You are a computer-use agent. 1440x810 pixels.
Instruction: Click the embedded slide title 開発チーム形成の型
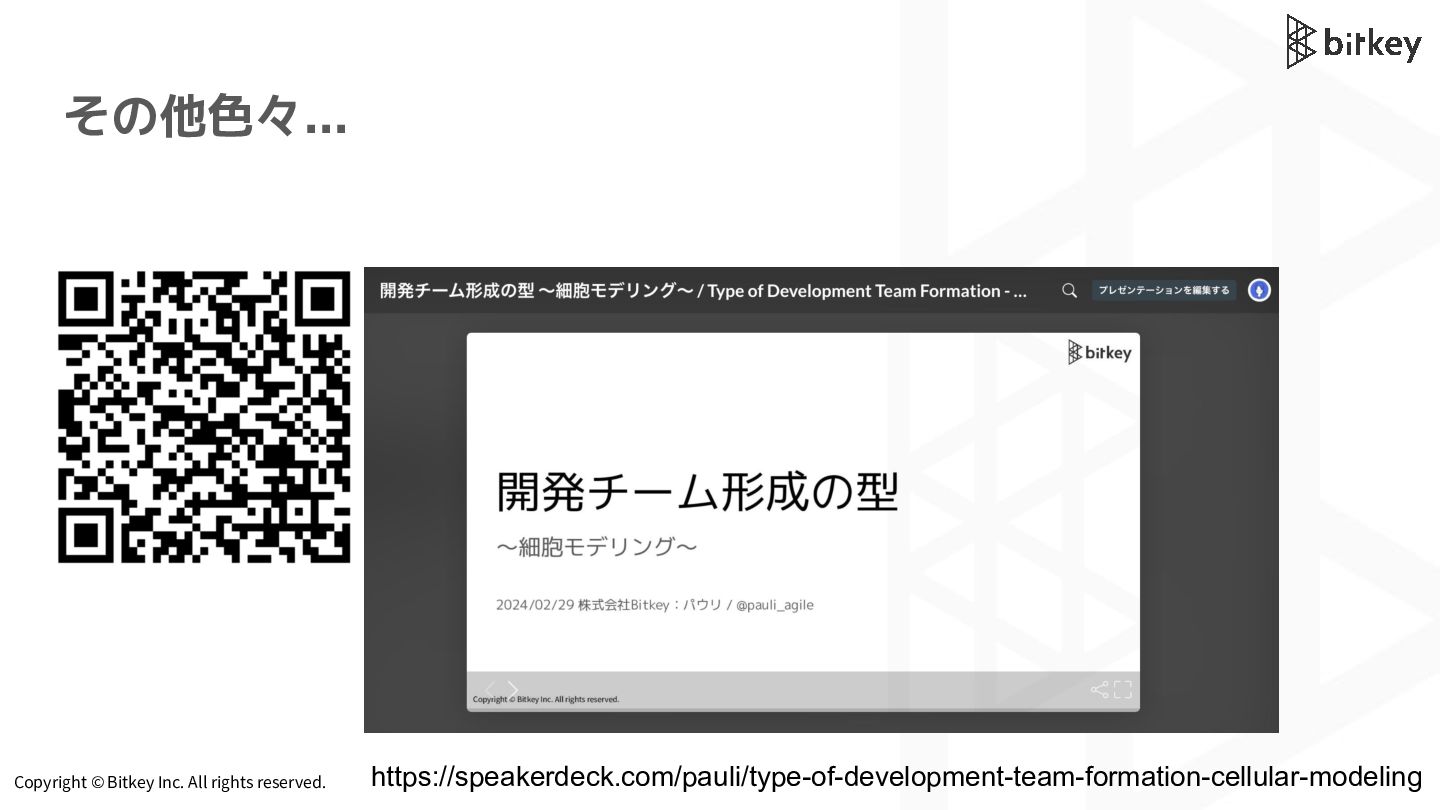click(697, 492)
